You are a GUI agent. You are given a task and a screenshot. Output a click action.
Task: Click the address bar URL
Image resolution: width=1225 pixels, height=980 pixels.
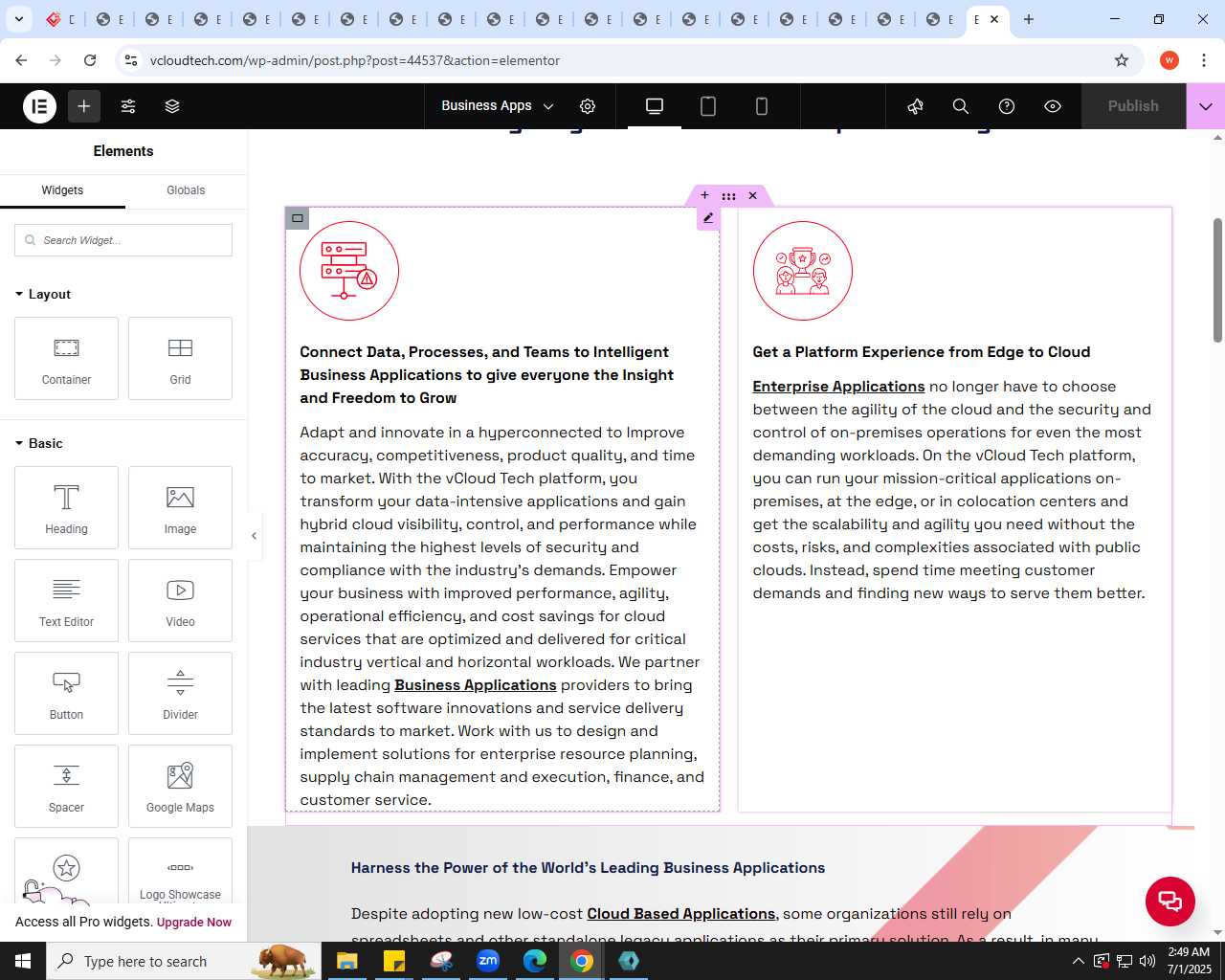point(355,60)
